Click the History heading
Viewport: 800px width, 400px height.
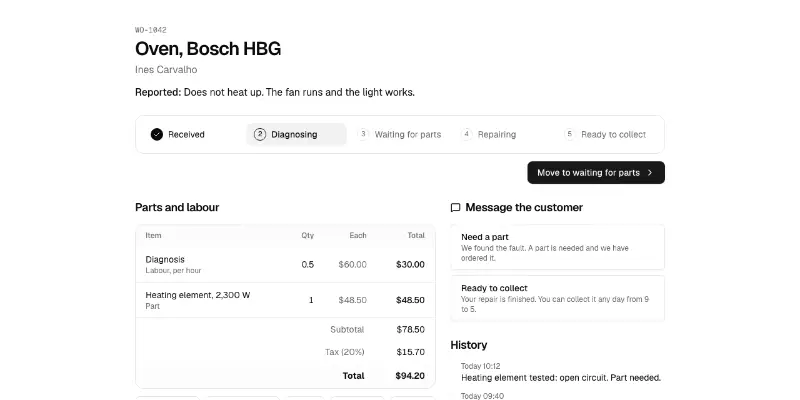click(x=469, y=345)
